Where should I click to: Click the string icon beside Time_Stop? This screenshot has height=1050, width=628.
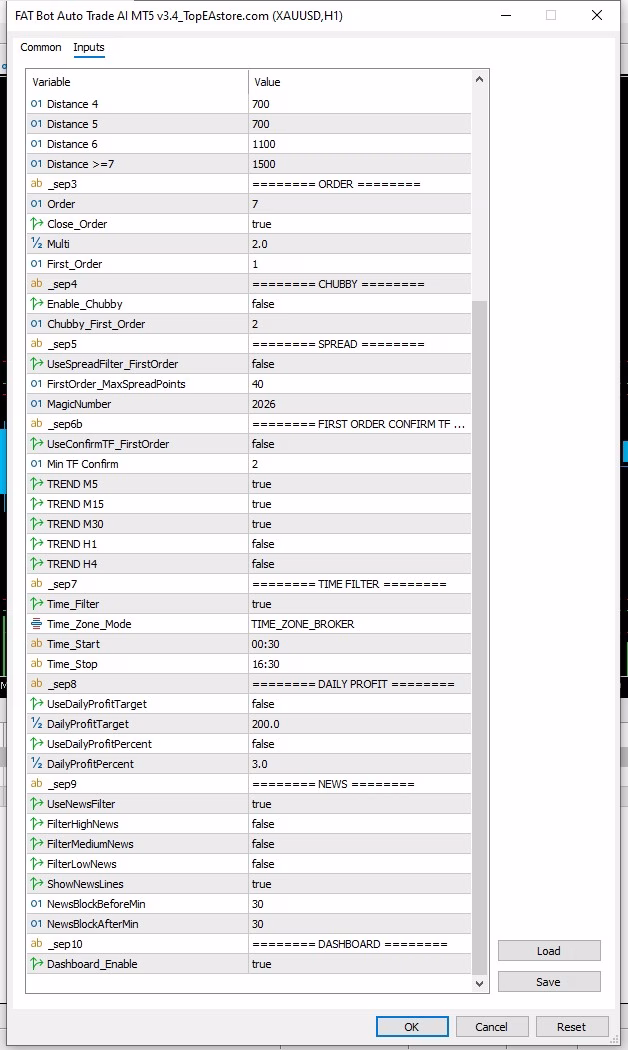pos(36,664)
